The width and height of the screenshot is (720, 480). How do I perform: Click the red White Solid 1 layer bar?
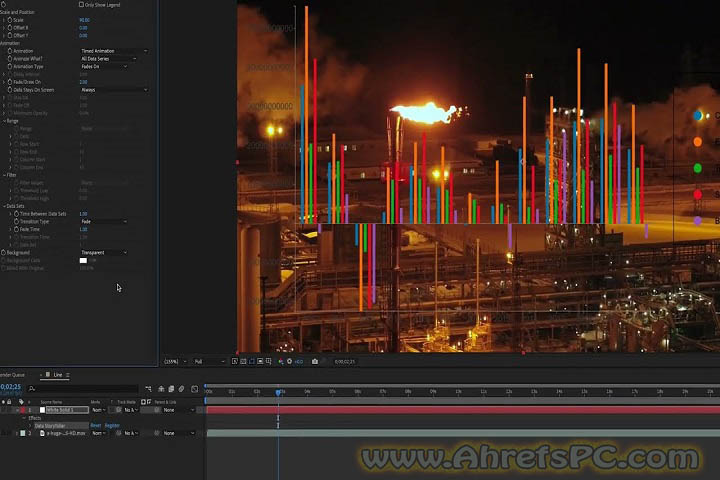click(463, 410)
